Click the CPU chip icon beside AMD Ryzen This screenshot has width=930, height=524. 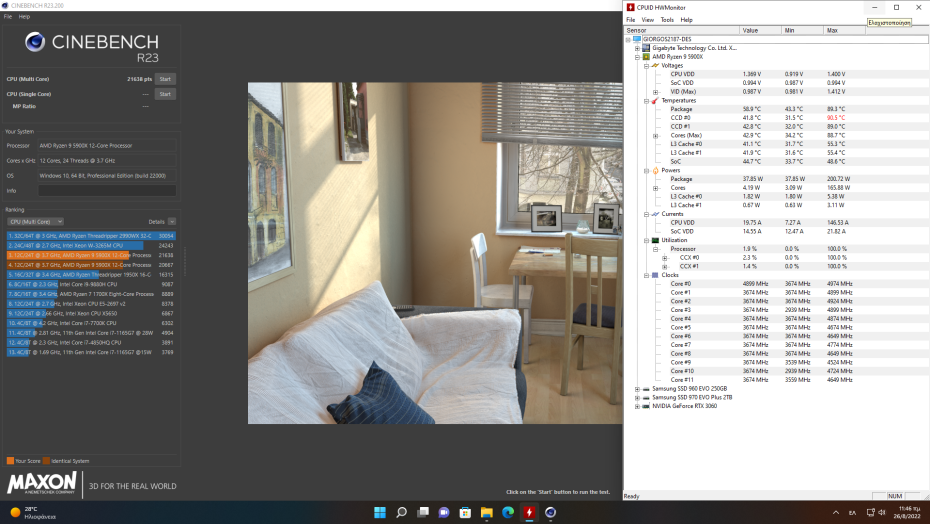[646, 57]
